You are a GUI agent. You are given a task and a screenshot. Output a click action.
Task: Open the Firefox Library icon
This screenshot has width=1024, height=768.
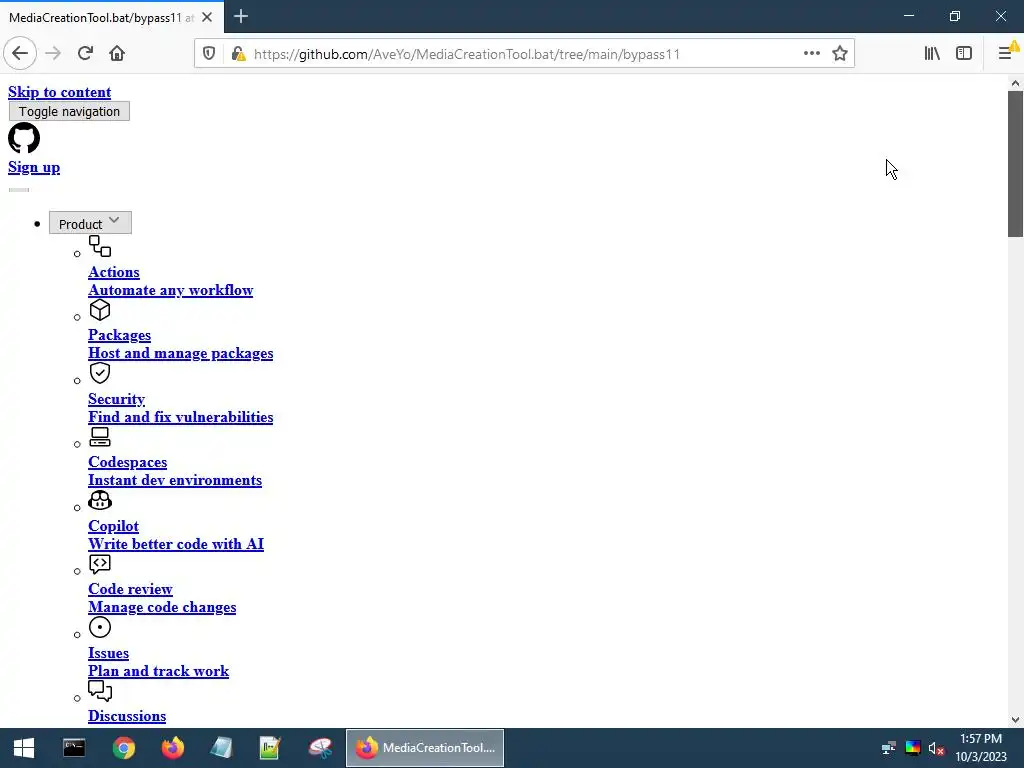(932, 54)
